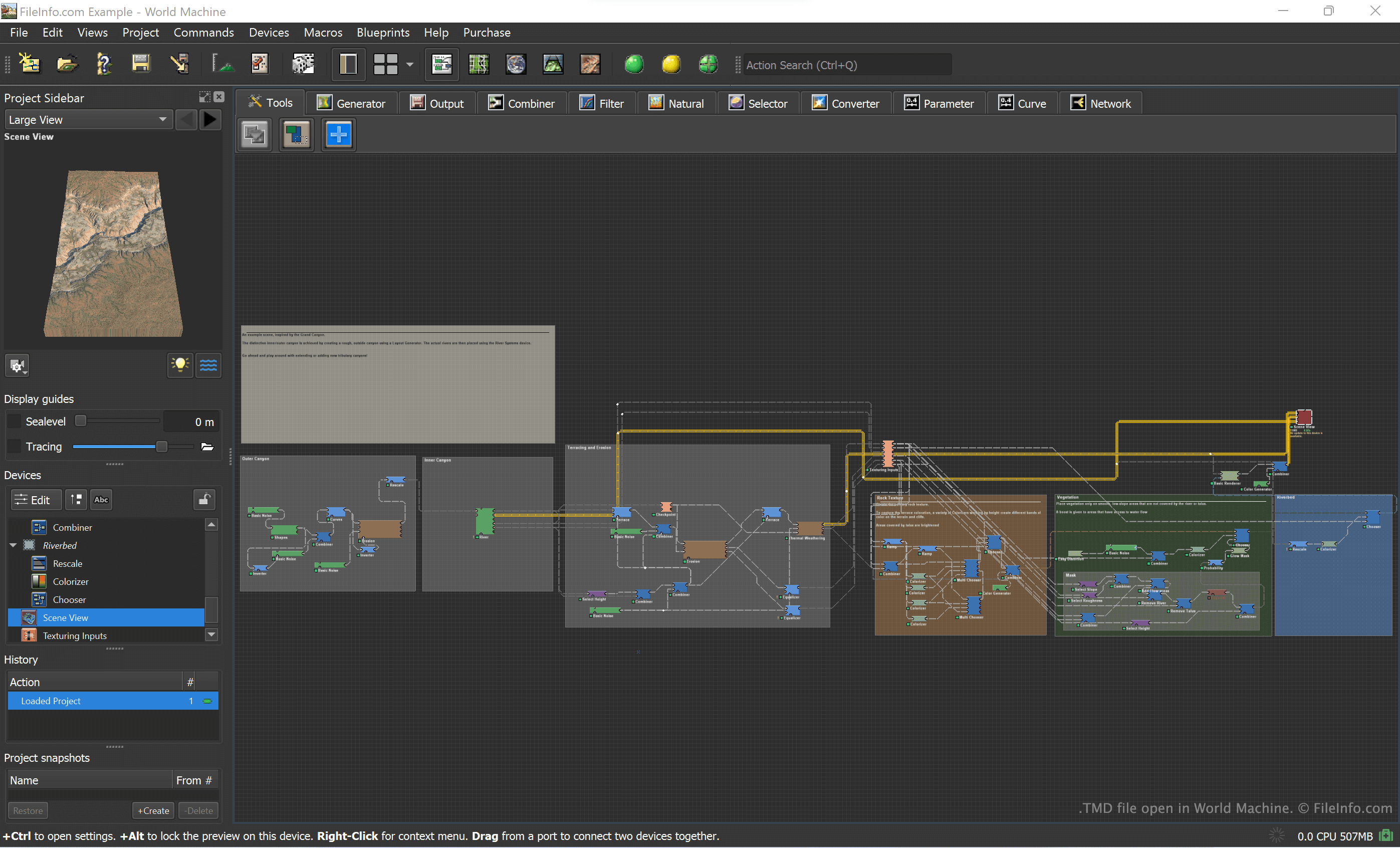Viewport: 1400px width, 848px height.
Task: Click the green build sphere button
Action: point(634,64)
